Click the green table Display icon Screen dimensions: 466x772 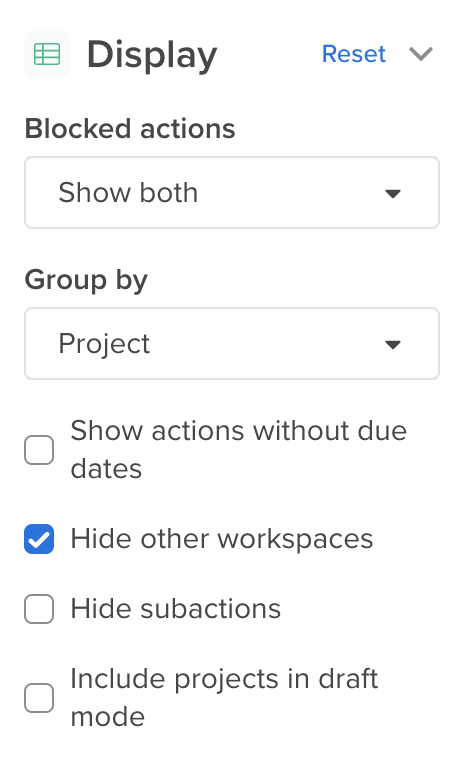[x=47, y=54]
